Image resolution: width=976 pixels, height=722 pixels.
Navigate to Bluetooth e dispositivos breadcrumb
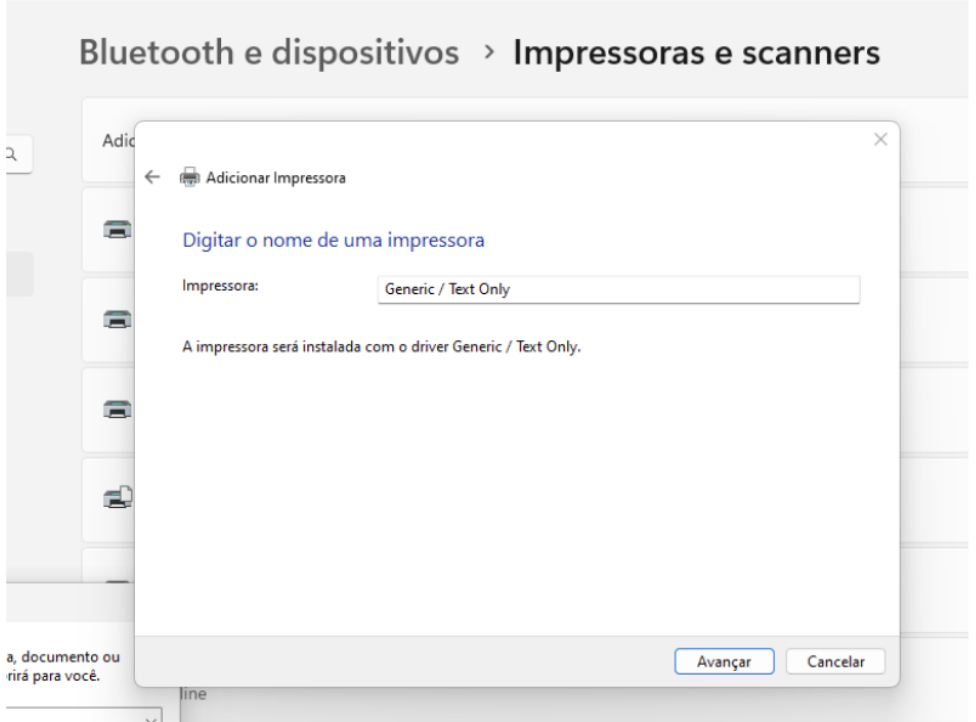click(x=271, y=53)
